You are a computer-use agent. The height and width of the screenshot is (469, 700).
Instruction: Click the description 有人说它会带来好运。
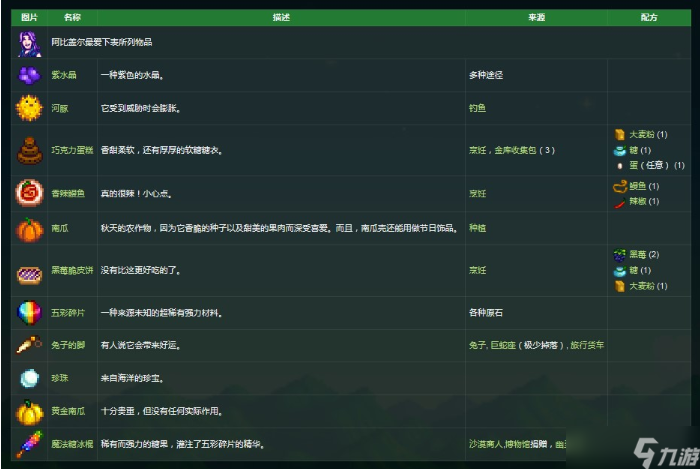click(x=141, y=345)
